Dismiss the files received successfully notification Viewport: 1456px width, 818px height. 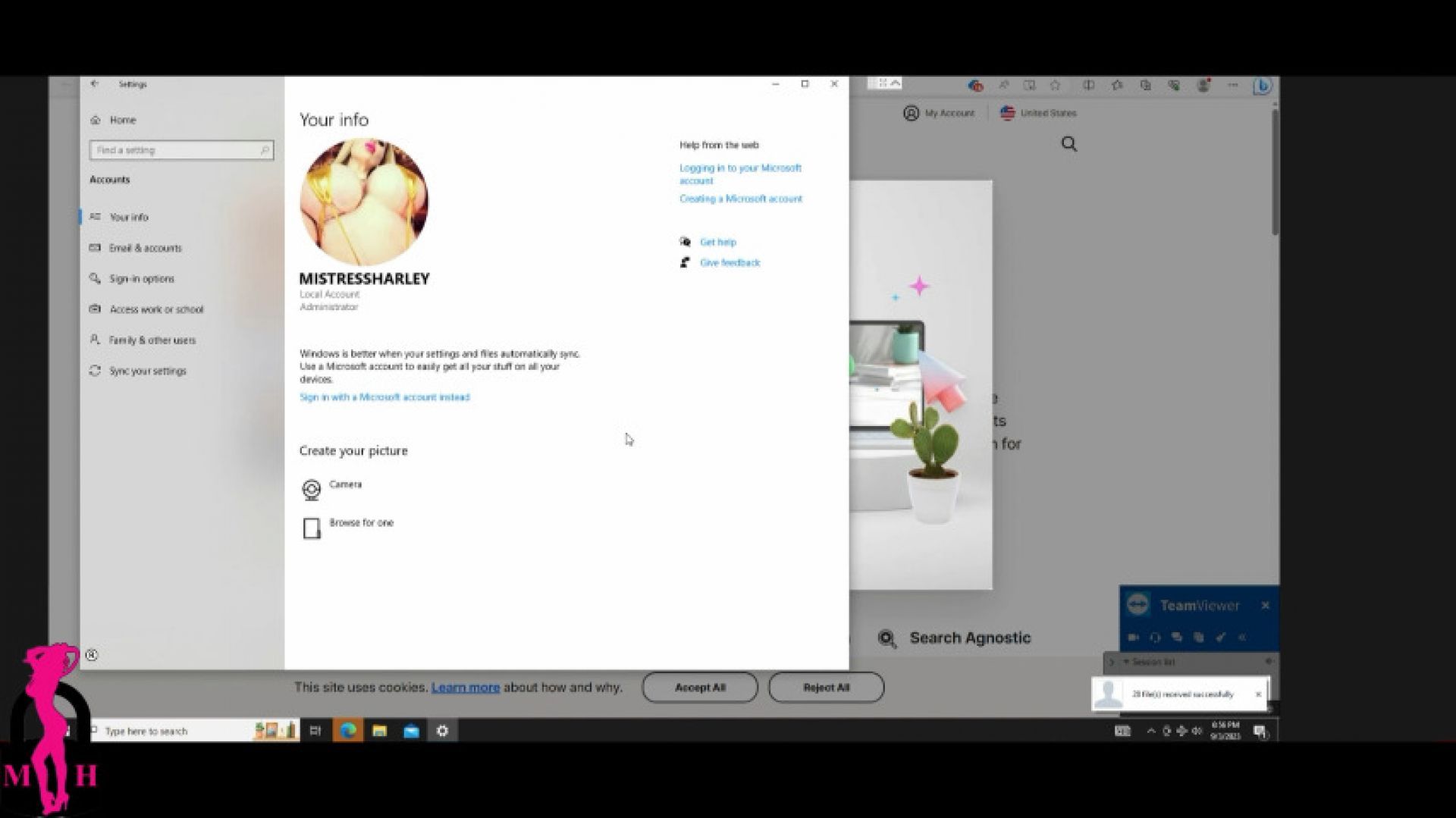1258,694
